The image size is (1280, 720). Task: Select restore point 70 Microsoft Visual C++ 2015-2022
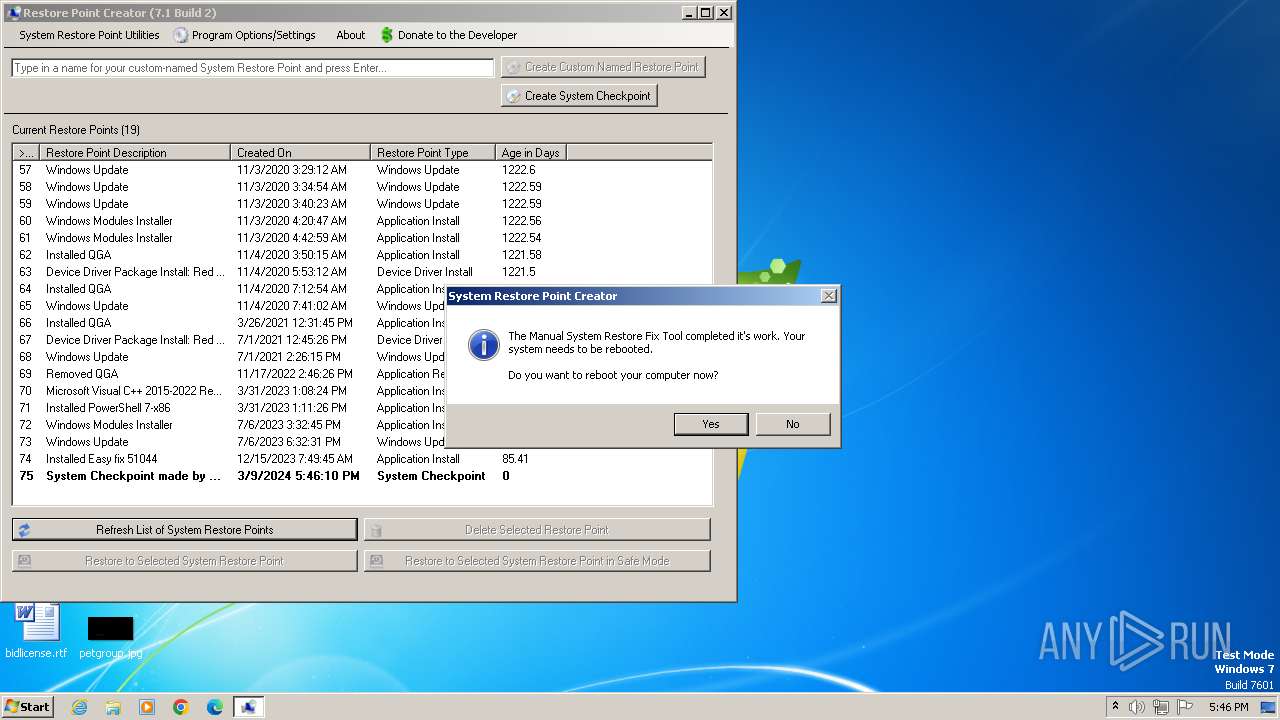pos(230,391)
